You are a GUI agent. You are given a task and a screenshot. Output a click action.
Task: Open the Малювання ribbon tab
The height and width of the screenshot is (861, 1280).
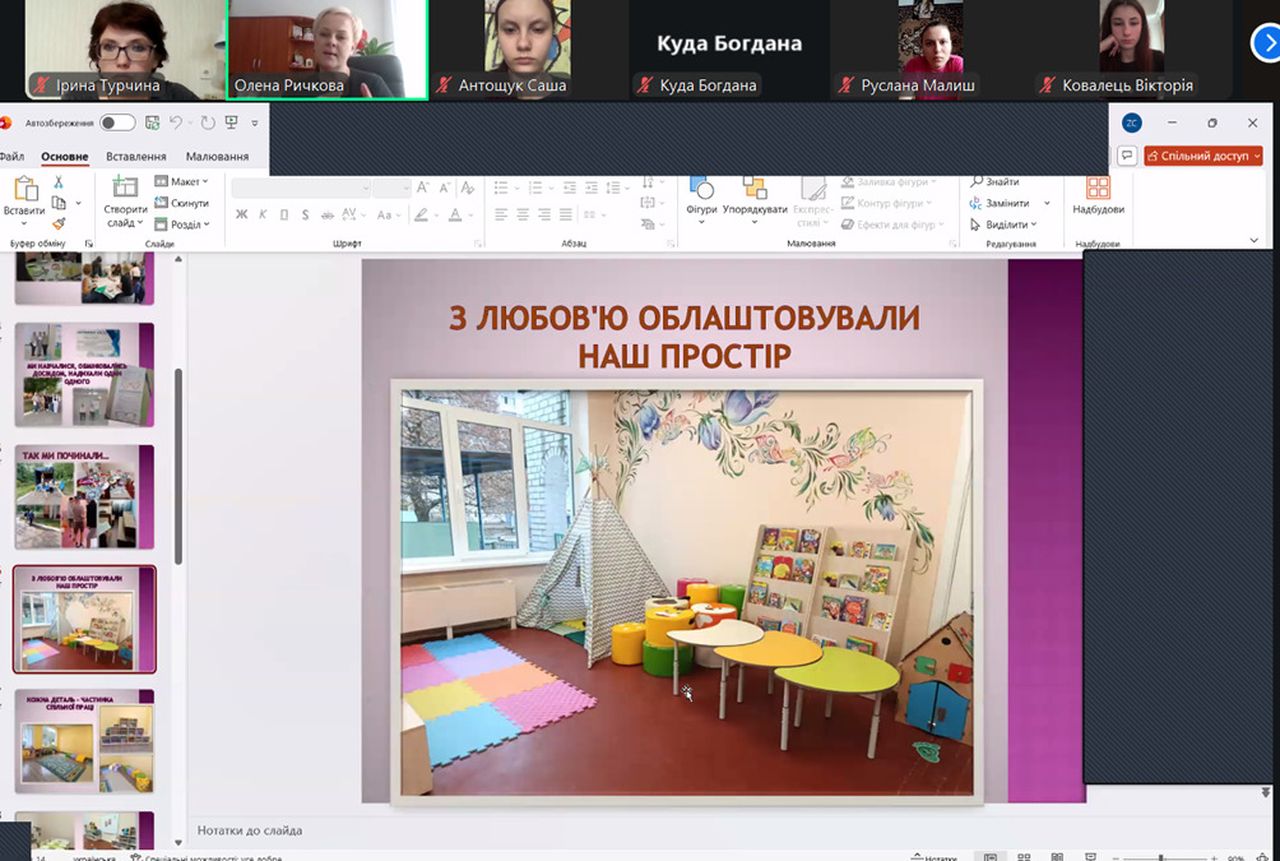217,157
